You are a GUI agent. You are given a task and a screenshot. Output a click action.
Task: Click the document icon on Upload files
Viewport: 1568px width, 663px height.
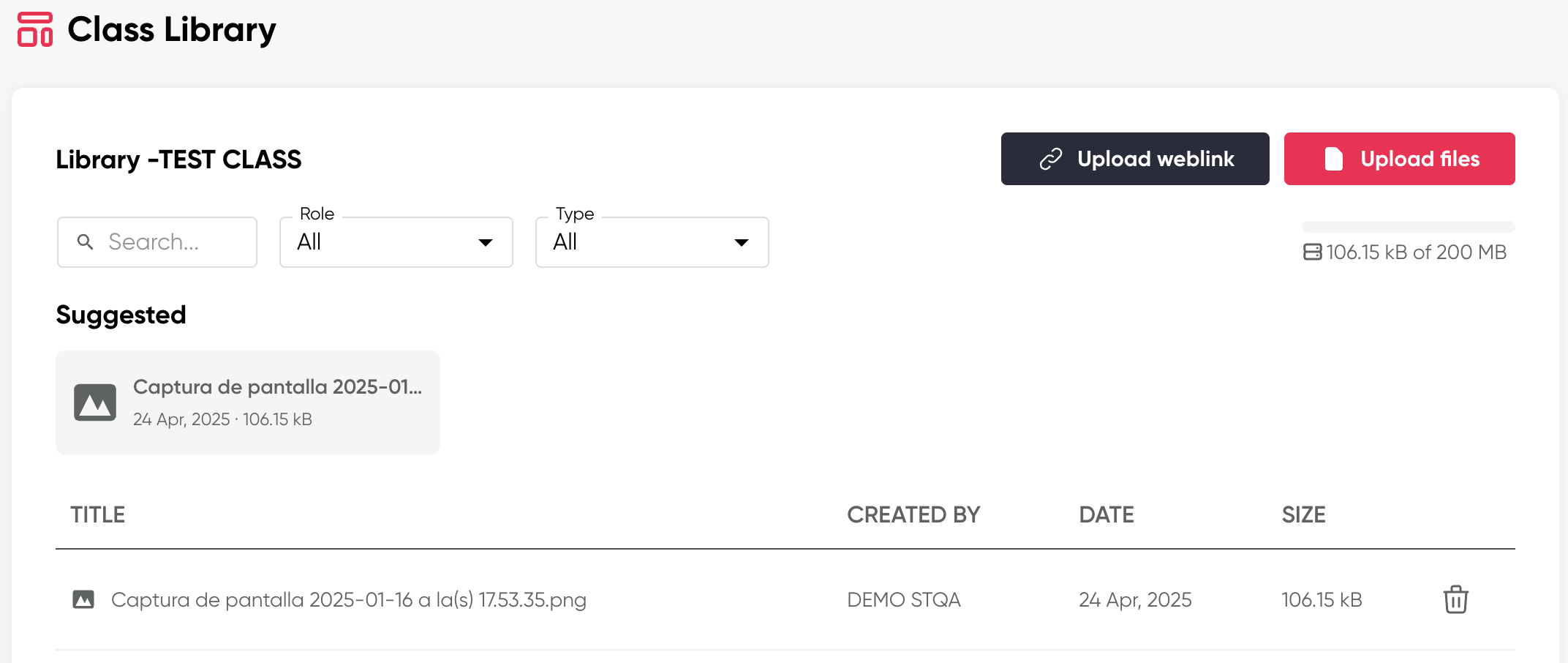[1333, 159]
